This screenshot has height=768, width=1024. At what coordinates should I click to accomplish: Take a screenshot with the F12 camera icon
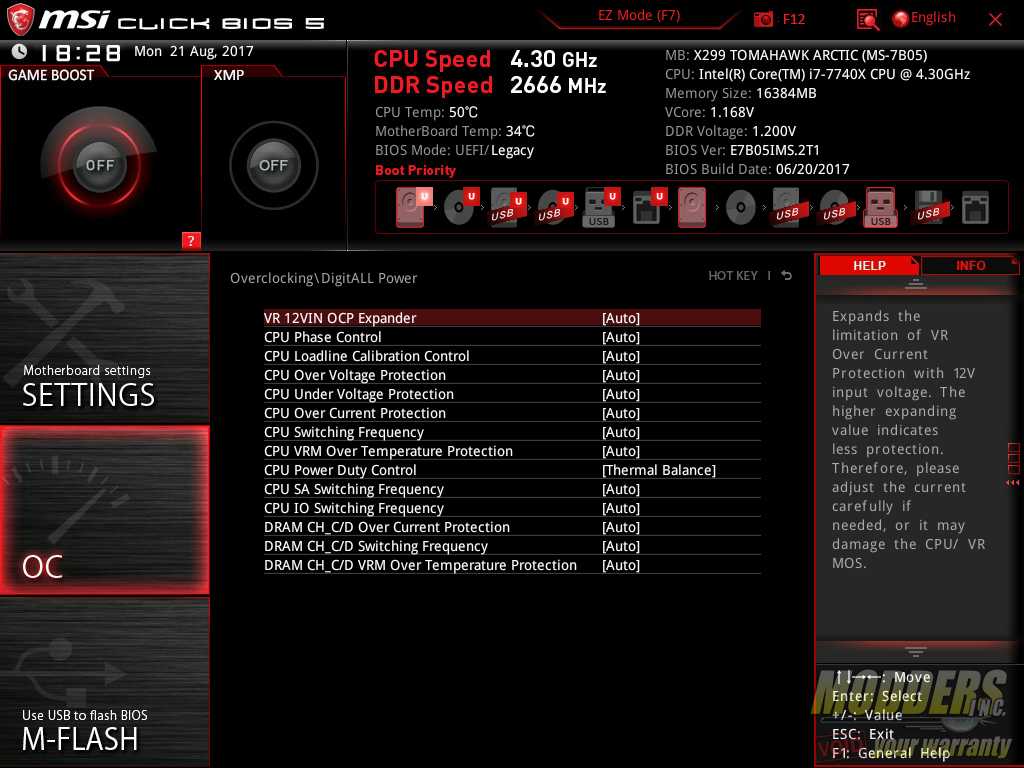coord(763,19)
